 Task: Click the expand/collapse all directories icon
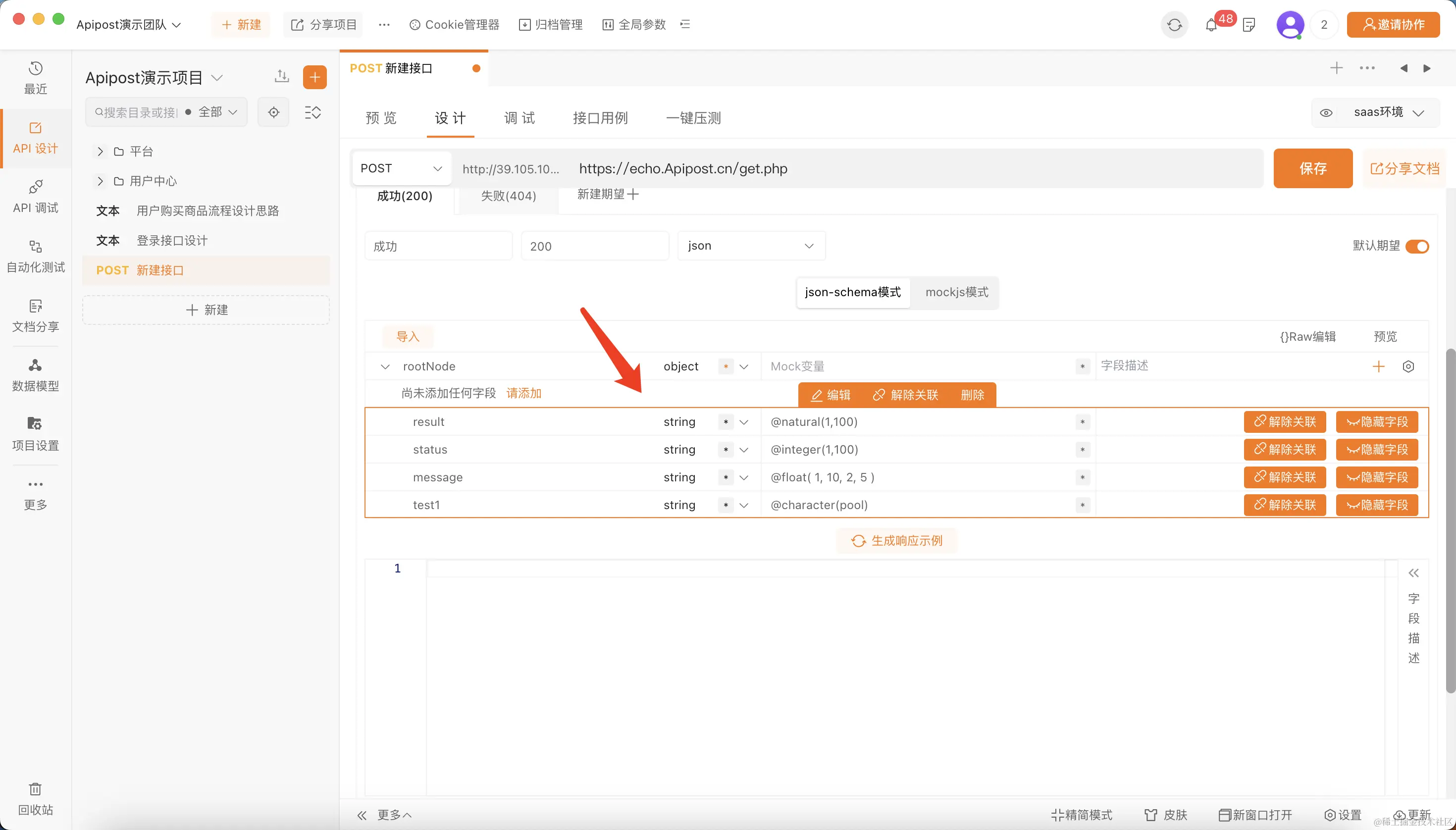(x=312, y=112)
